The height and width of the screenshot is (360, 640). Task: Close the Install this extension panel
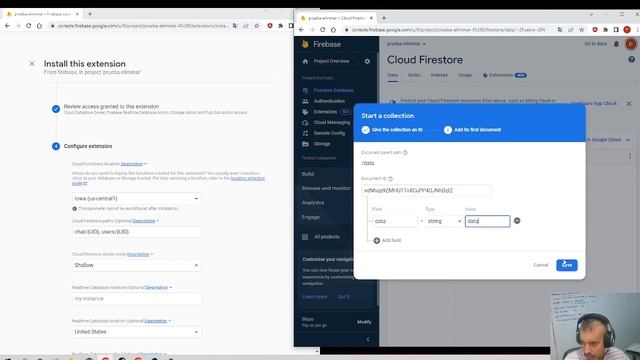32,64
